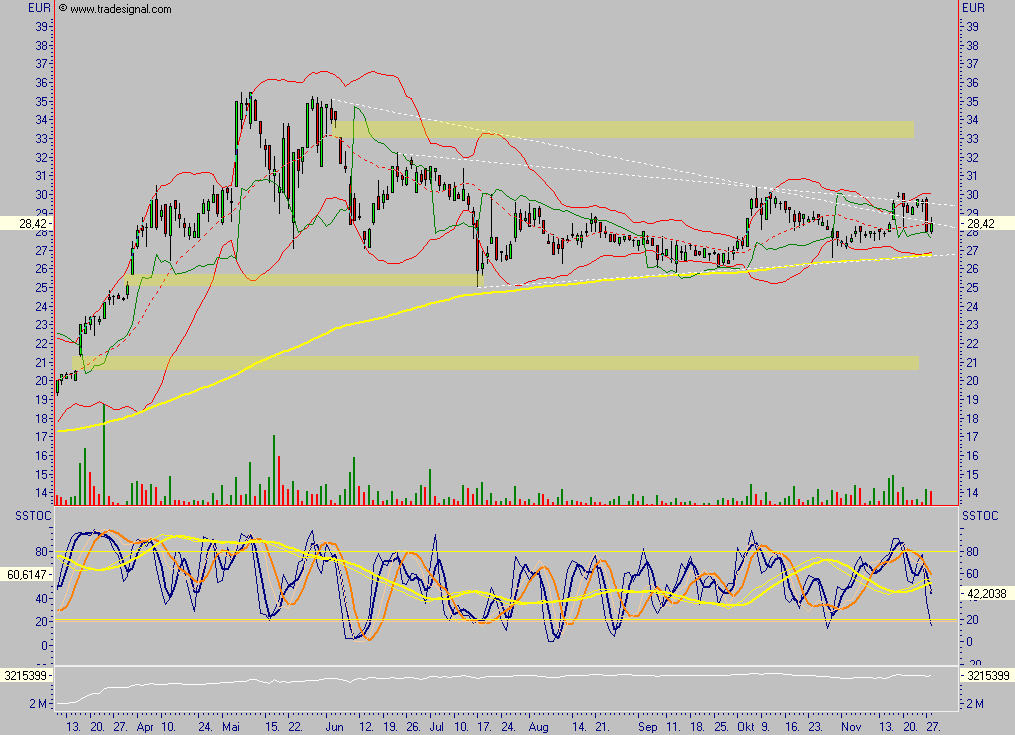The image size is (1015, 735).
Task: Click the EUR currency label at top right
Action: point(972,8)
